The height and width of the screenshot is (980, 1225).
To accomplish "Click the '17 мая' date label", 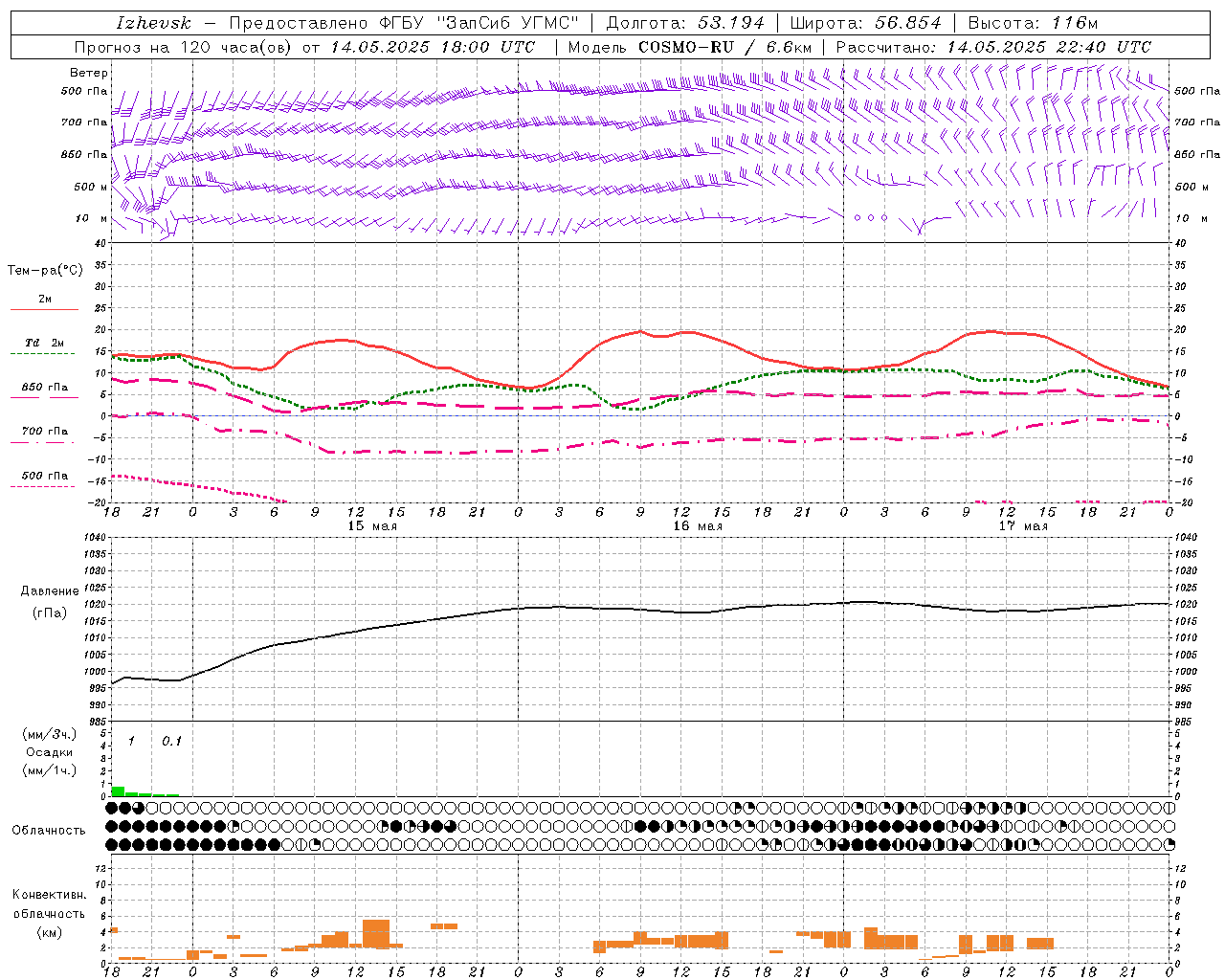I will (1022, 526).
